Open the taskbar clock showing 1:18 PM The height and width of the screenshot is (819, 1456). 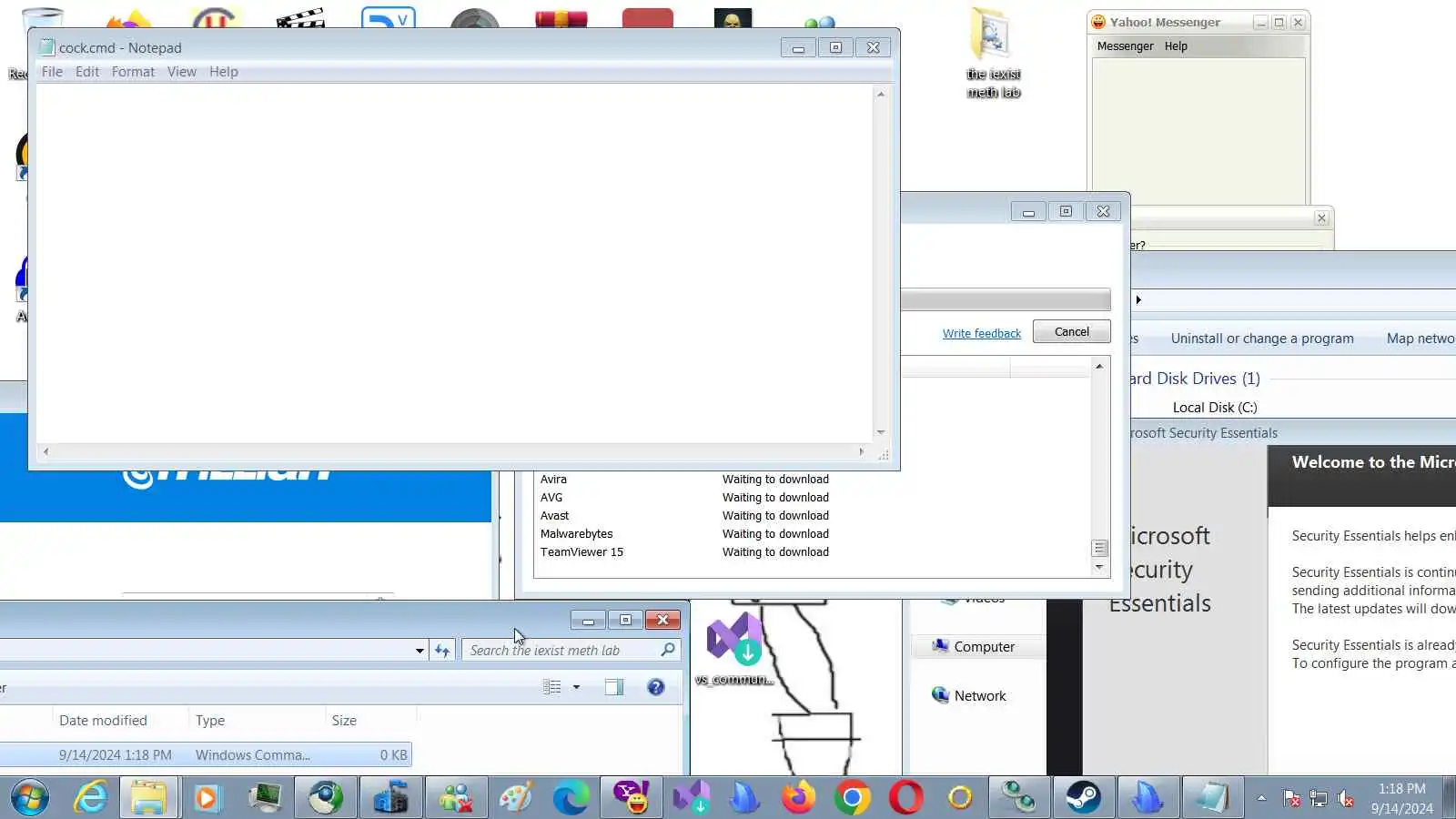click(1401, 798)
